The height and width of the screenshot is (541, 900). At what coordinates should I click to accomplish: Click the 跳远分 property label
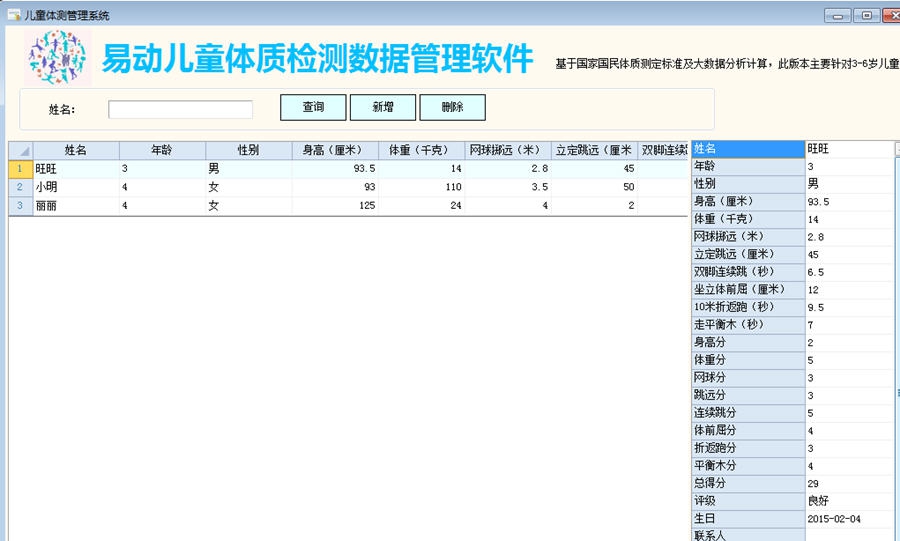click(748, 395)
